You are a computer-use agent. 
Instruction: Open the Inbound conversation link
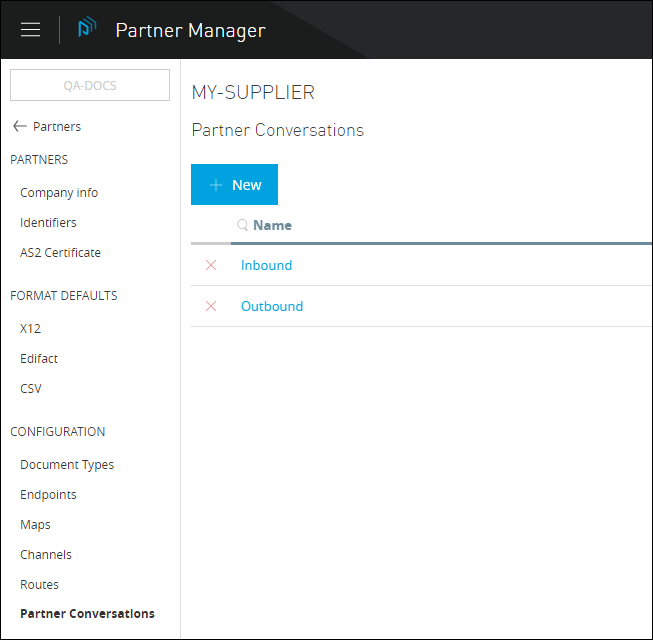pos(266,265)
